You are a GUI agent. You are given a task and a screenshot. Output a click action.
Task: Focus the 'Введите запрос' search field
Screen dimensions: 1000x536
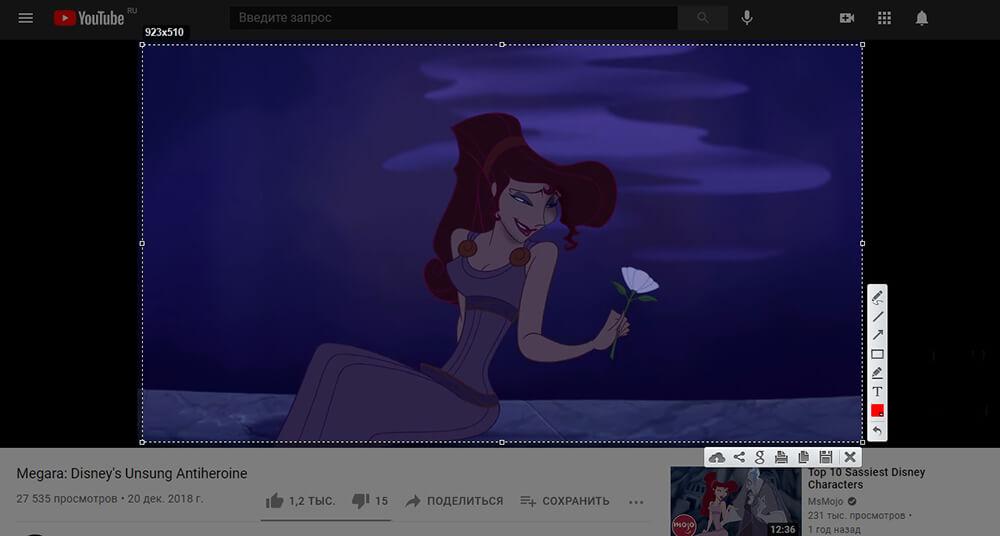pos(453,18)
